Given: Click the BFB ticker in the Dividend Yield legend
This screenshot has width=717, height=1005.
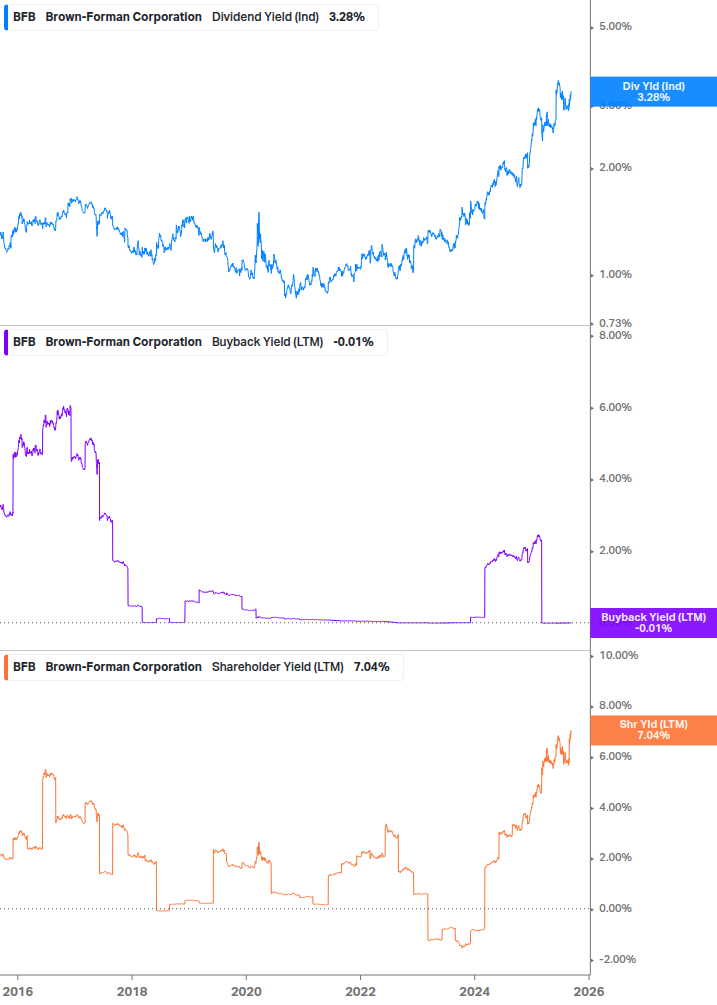Looking at the screenshot, I should click(24, 17).
